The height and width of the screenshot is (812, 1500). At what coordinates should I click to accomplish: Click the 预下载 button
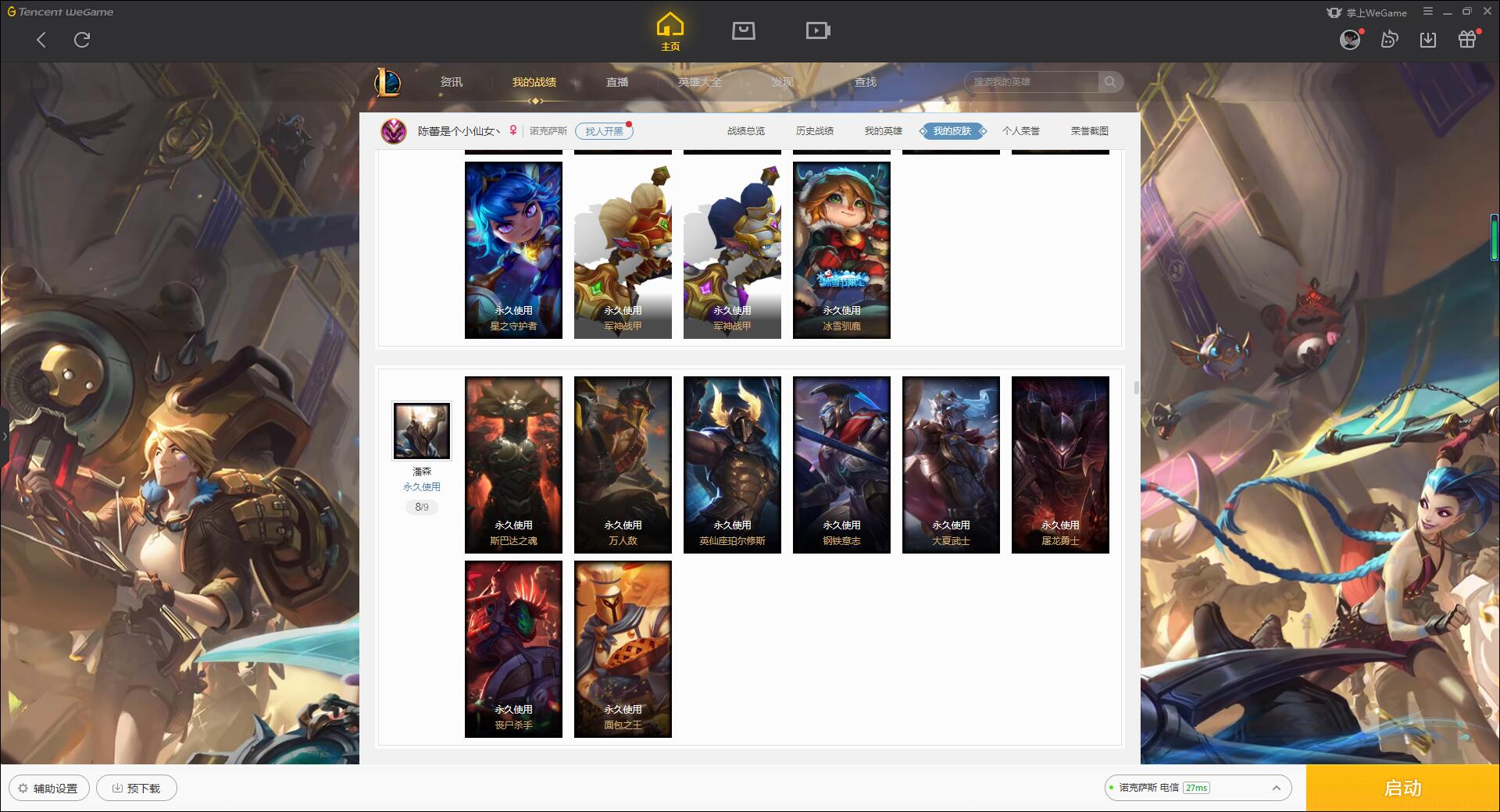137,788
